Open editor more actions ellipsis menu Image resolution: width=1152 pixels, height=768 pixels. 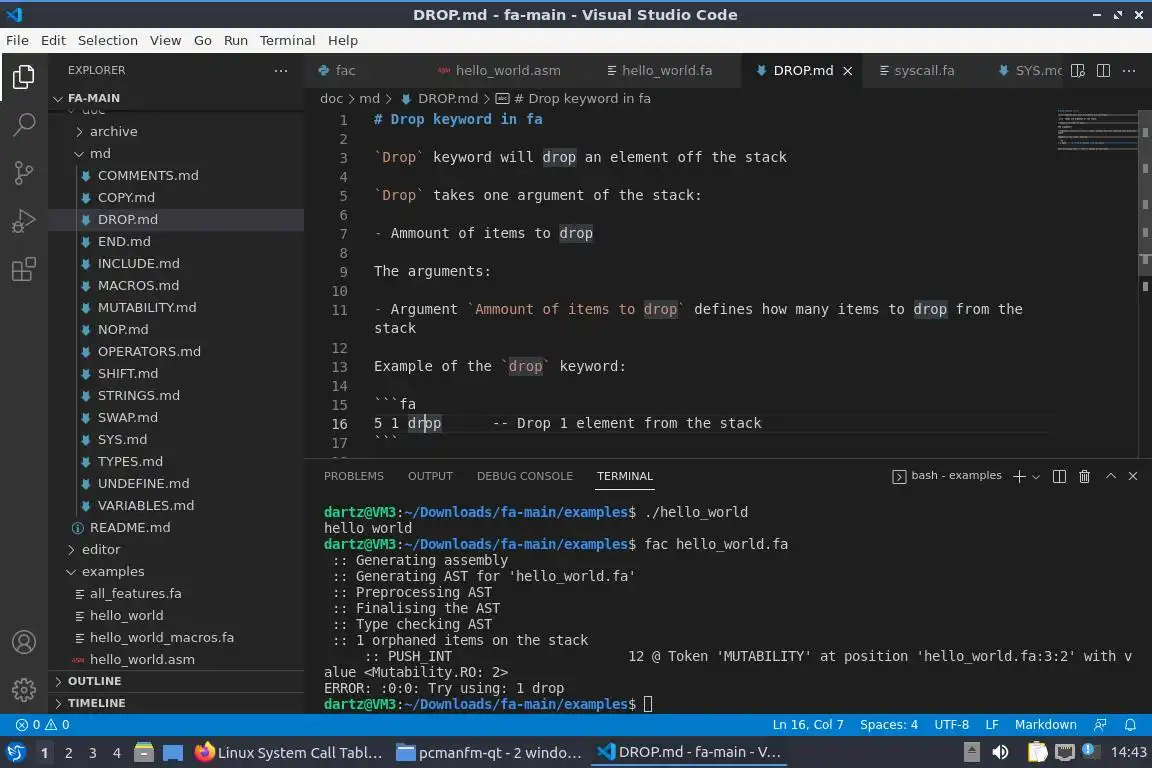pyautogui.click(x=1129, y=71)
